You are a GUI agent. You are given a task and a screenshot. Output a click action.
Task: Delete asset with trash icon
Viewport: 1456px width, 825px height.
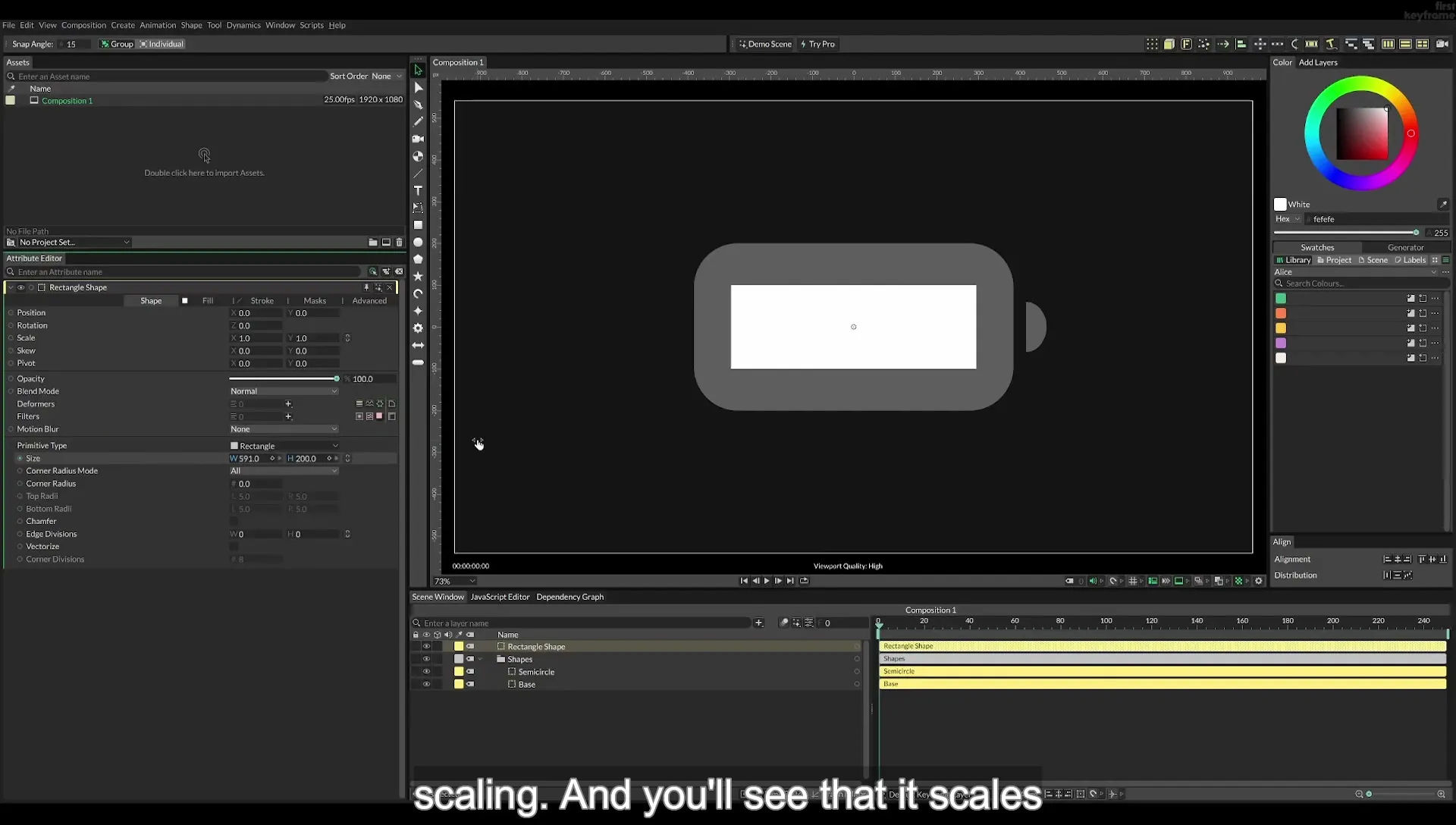pos(400,243)
